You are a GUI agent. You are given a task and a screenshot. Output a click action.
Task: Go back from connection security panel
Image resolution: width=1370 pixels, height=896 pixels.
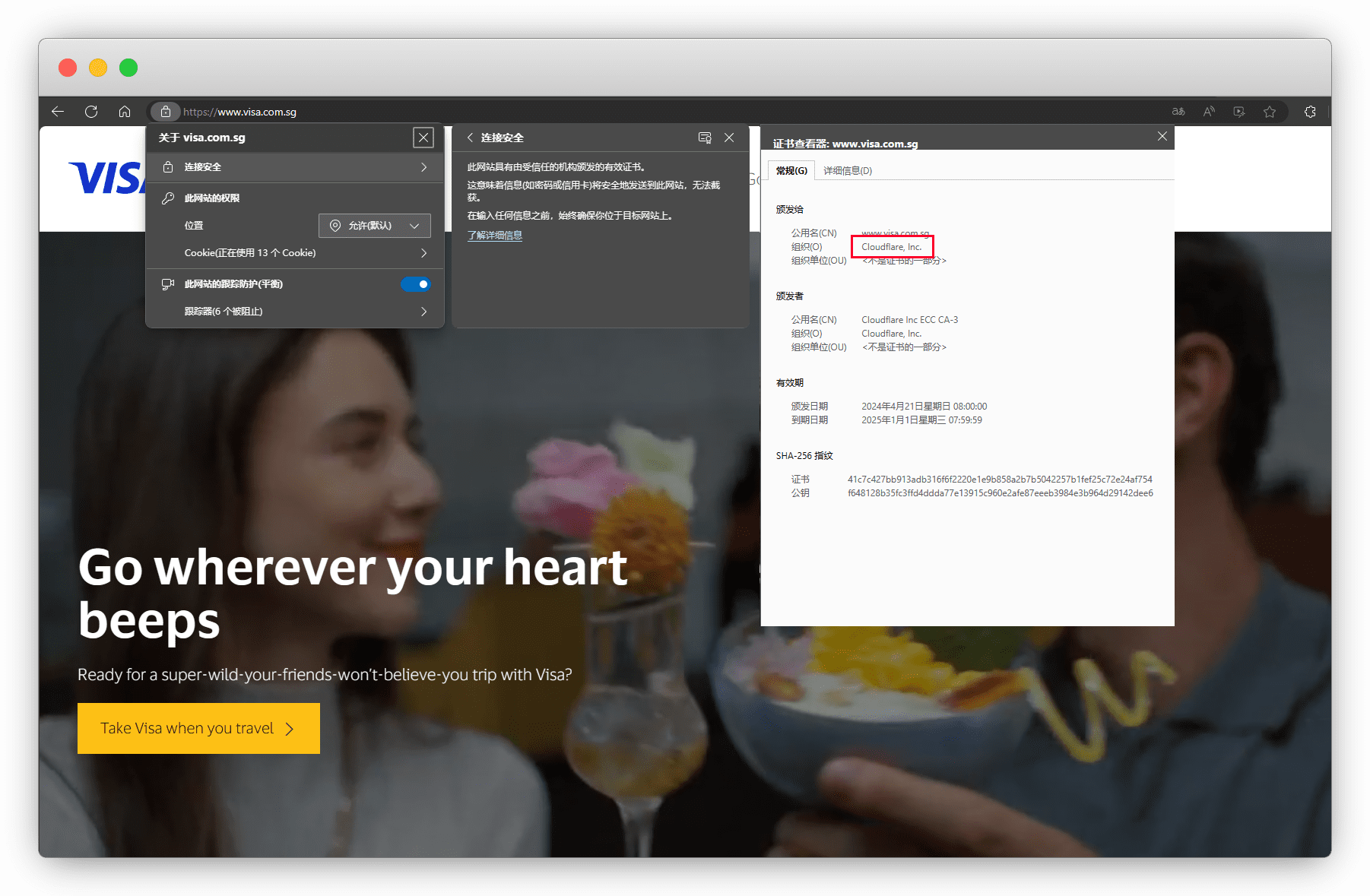470,138
